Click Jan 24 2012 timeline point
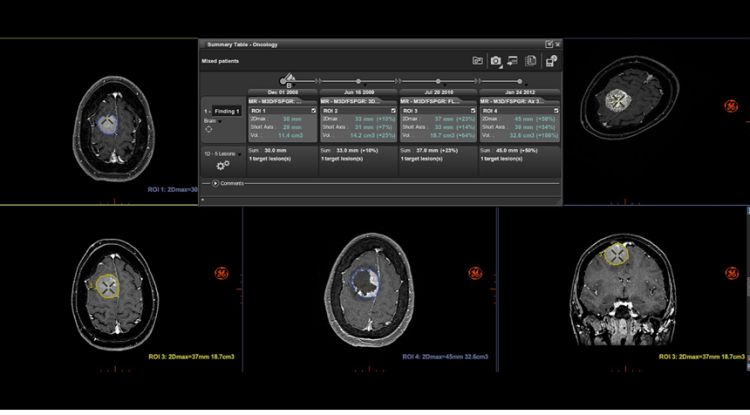 click(x=520, y=81)
